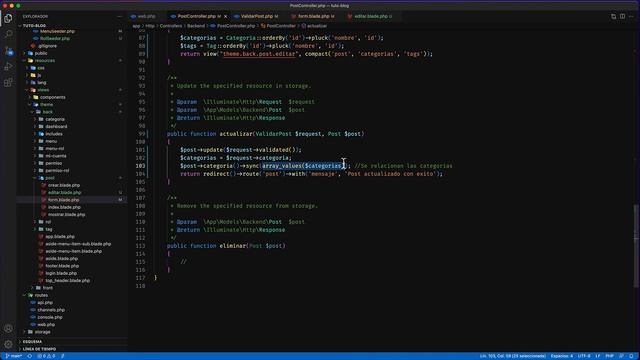Open the Explorer view in activity bar
This screenshot has height=360, width=640.
(8, 18)
